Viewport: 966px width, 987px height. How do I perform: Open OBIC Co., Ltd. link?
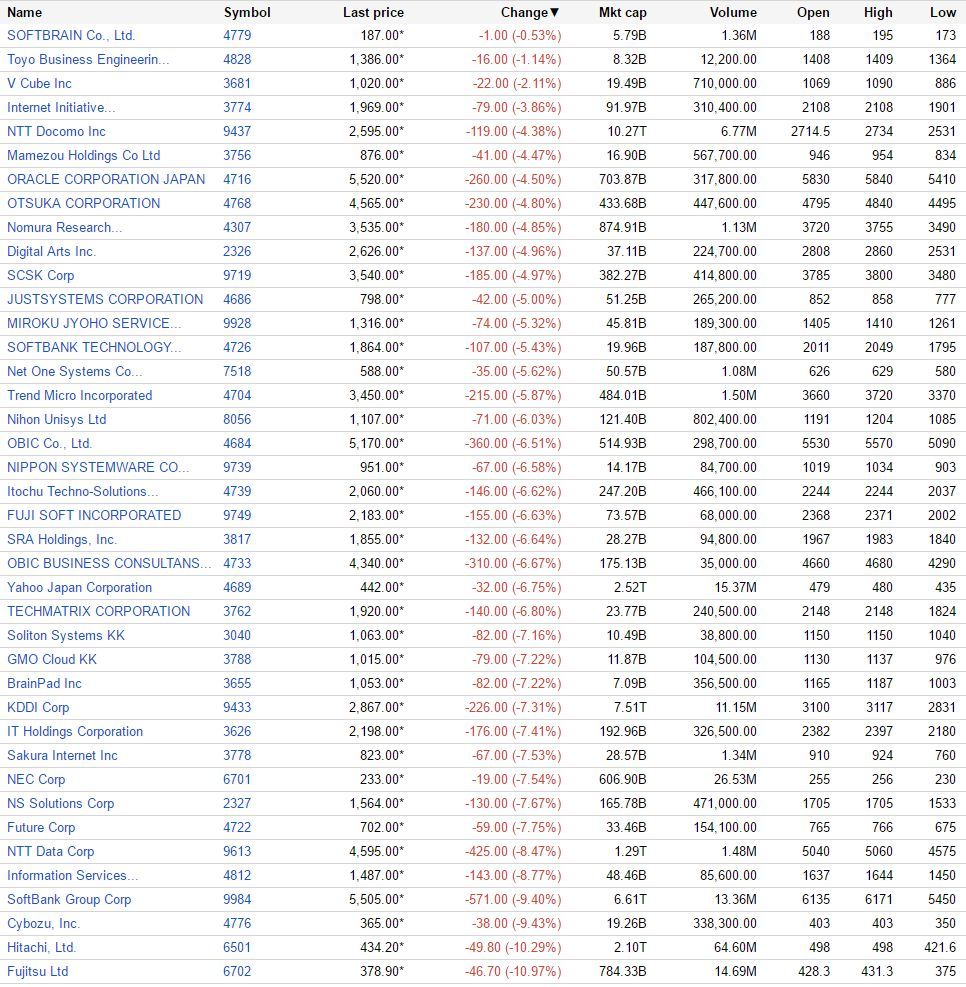tap(50, 443)
